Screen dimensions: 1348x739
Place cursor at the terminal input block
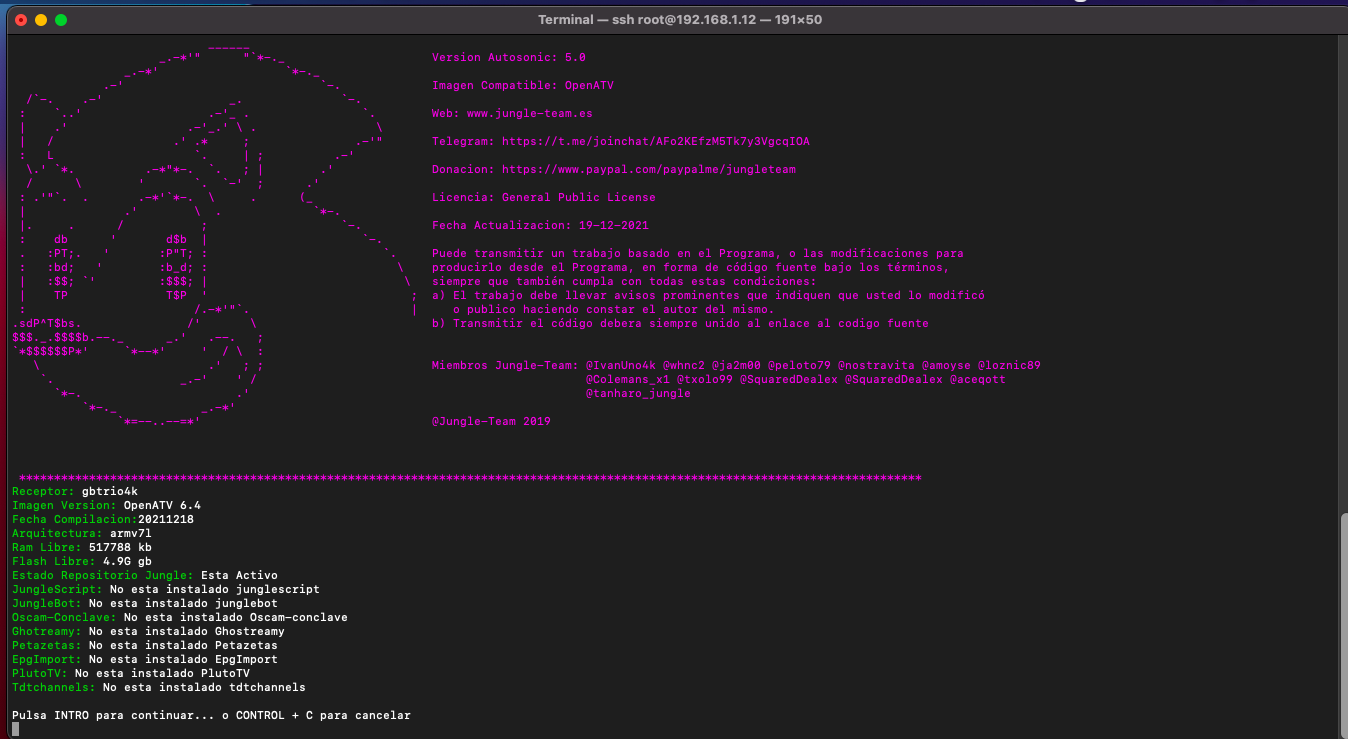coord(15,729)
